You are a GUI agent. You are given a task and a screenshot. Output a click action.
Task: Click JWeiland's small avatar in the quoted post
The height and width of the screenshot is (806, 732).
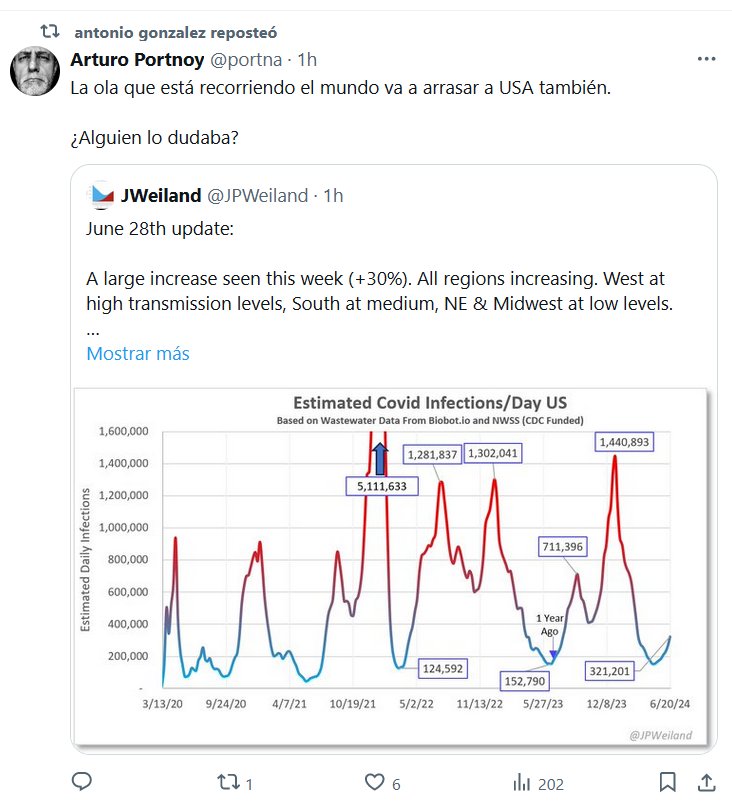(x=101, y=196)
